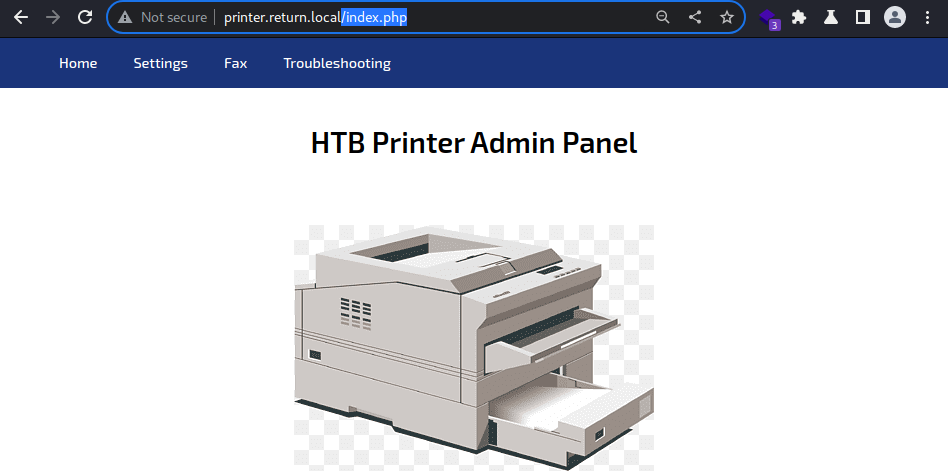
Task: Reload the page with refresh icon
Action: [x=85, y=18]
